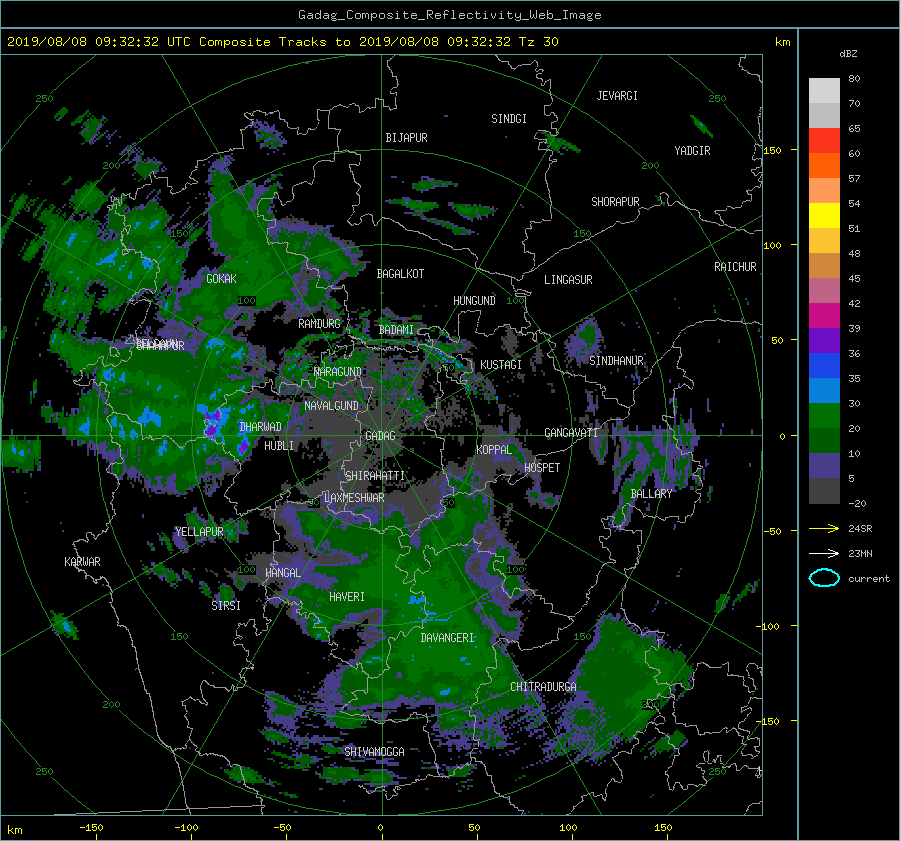Pick the dark gray -20 dBZ swatch

click(824, 491)
